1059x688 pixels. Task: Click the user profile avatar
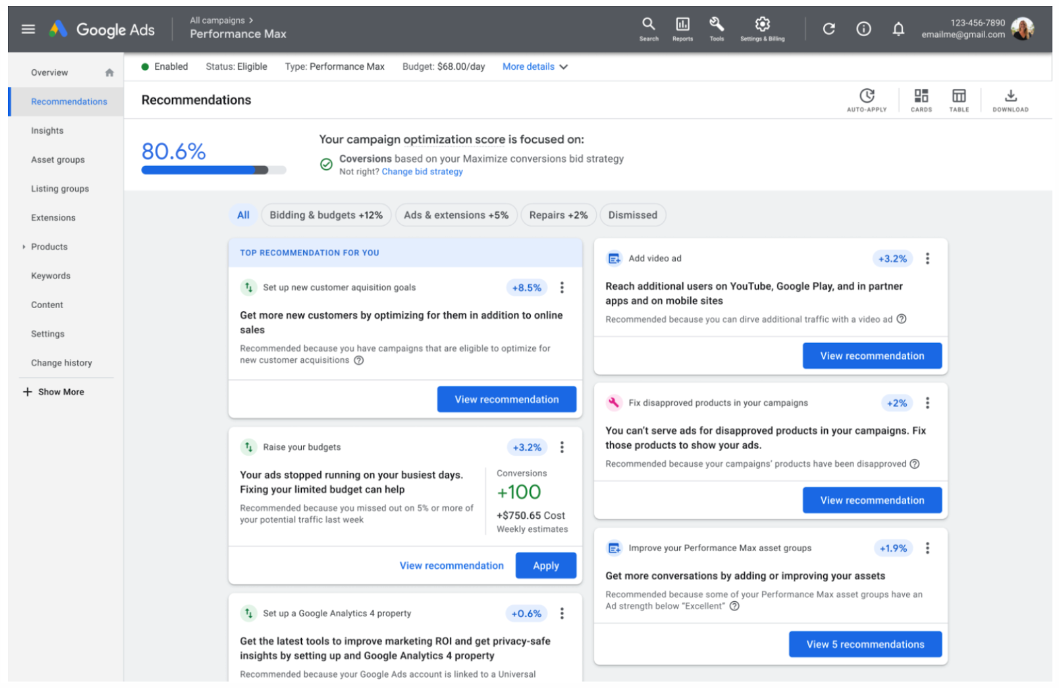pyautogui.click(x=1022, y=29)
